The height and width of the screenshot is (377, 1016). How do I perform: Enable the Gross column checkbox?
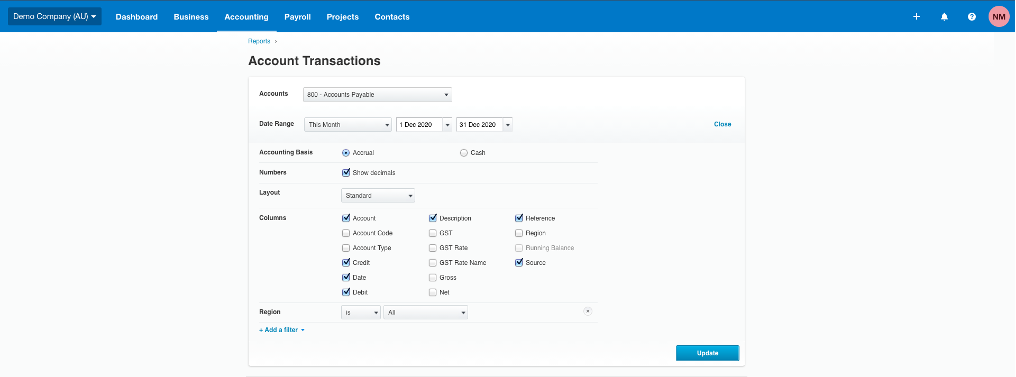[x=433, y=277]
